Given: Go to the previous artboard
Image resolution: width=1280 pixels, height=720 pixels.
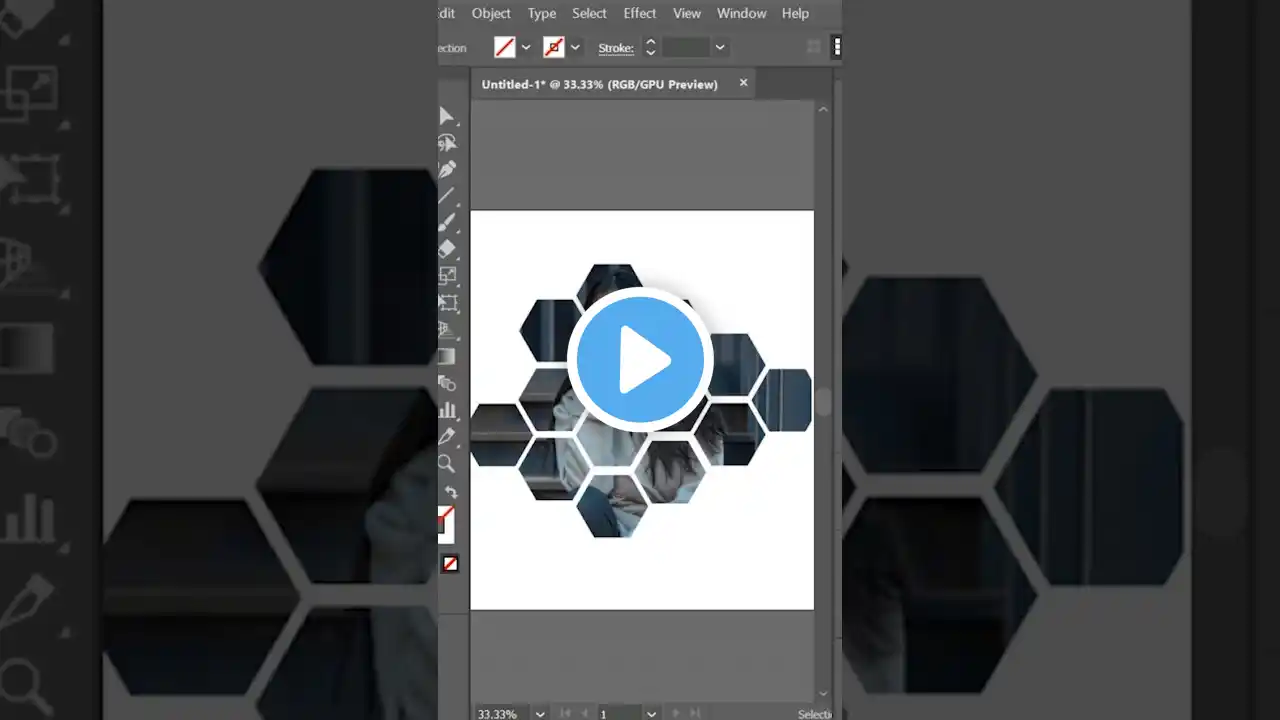Looking at the screenshot, I should (585, 714).
